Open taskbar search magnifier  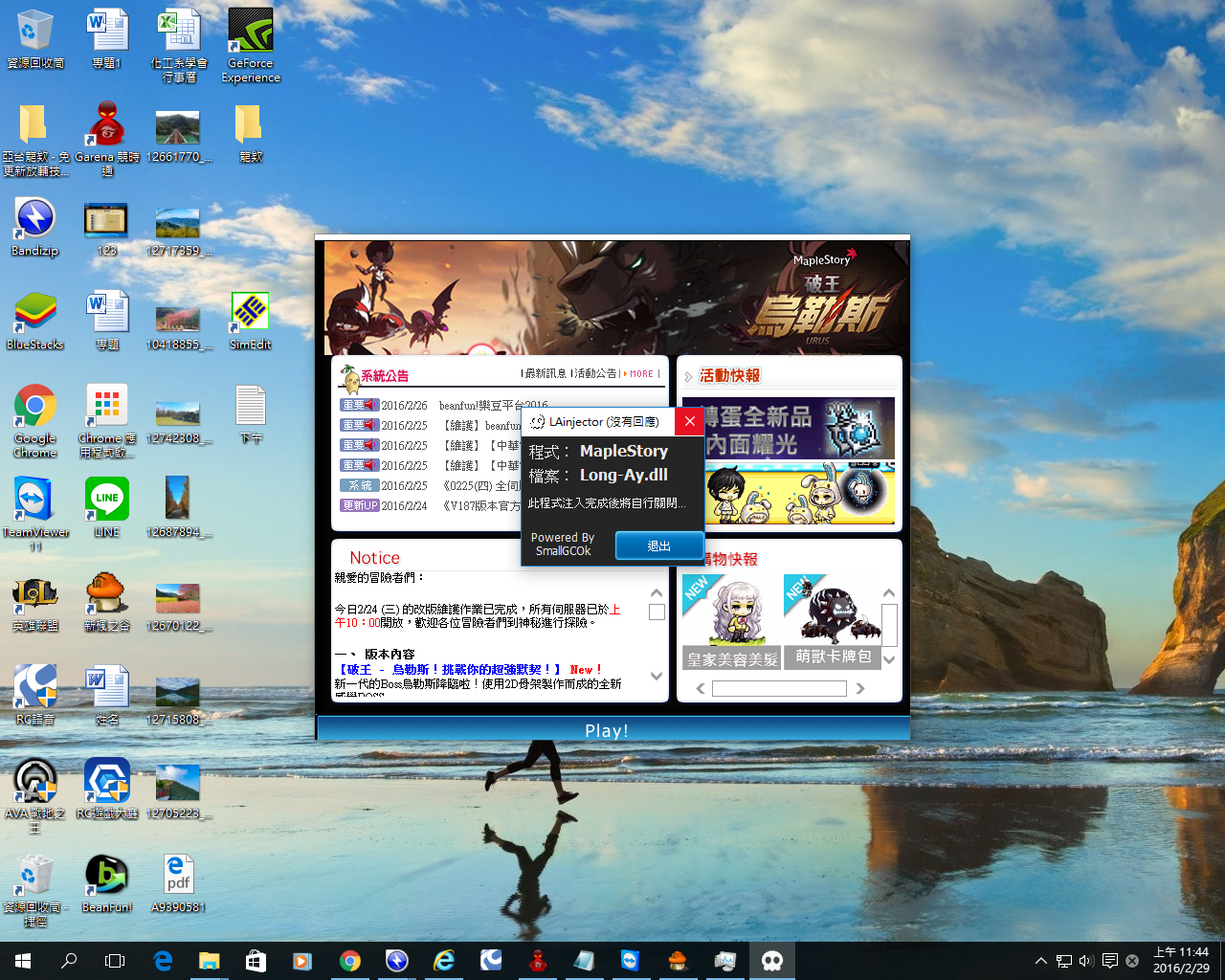(x=69, y=961)
